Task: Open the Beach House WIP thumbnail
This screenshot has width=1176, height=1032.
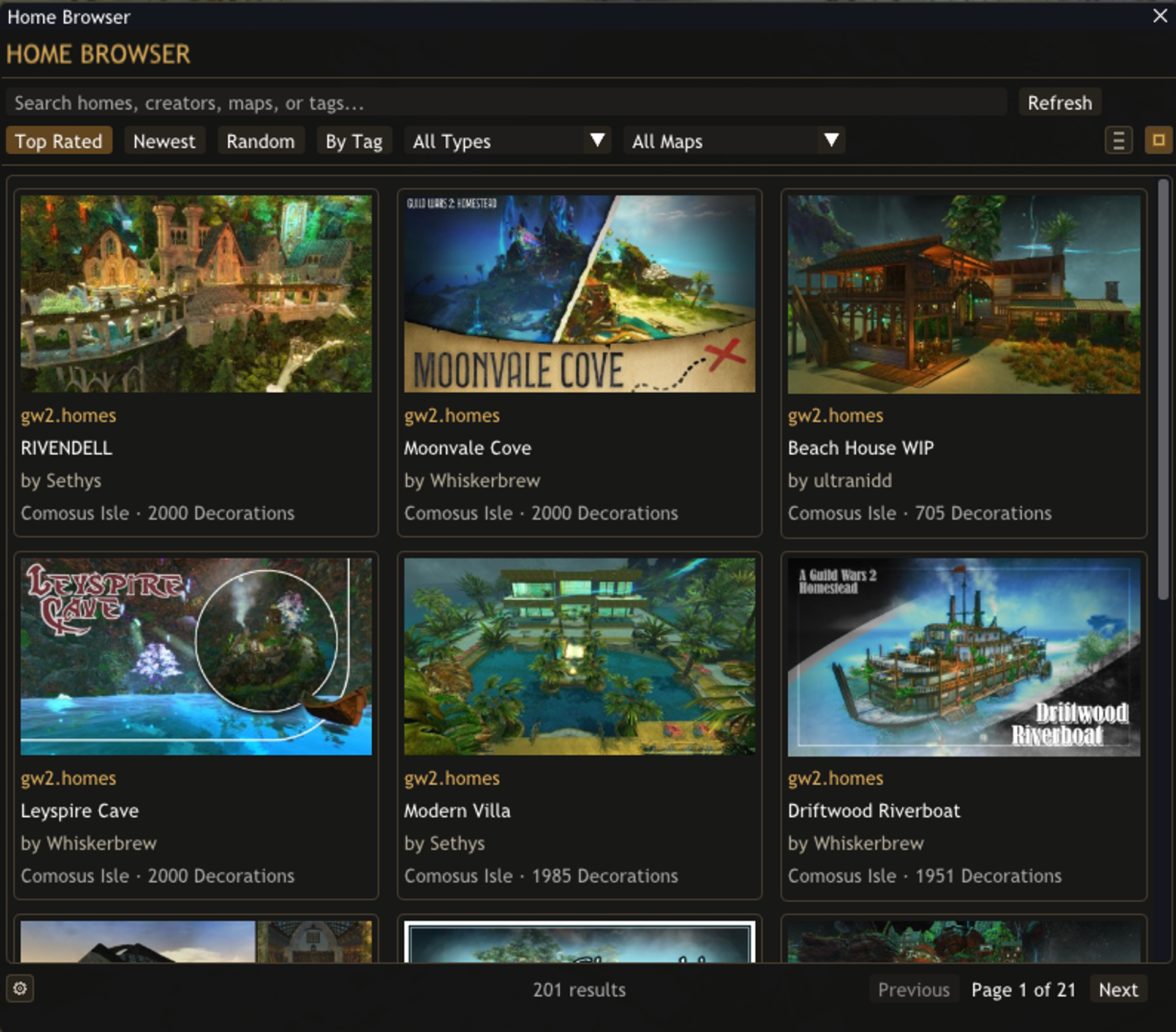Action: point(963,294)
